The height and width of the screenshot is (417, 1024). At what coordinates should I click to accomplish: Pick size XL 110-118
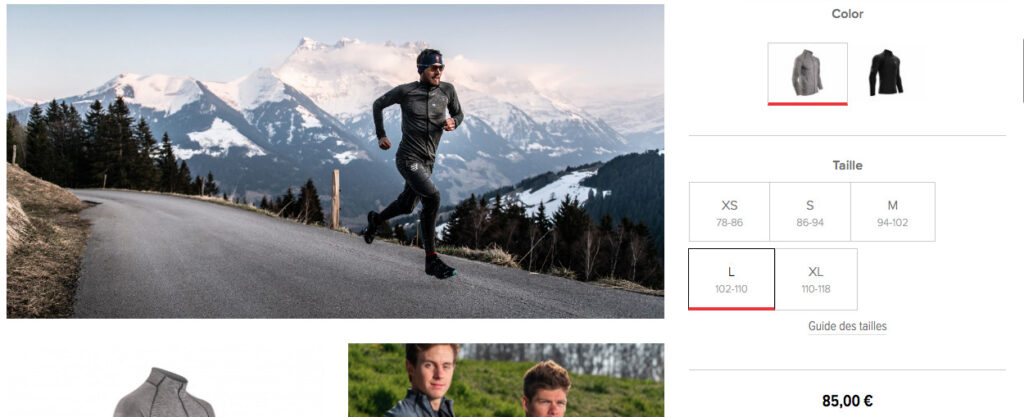point(816,279)
